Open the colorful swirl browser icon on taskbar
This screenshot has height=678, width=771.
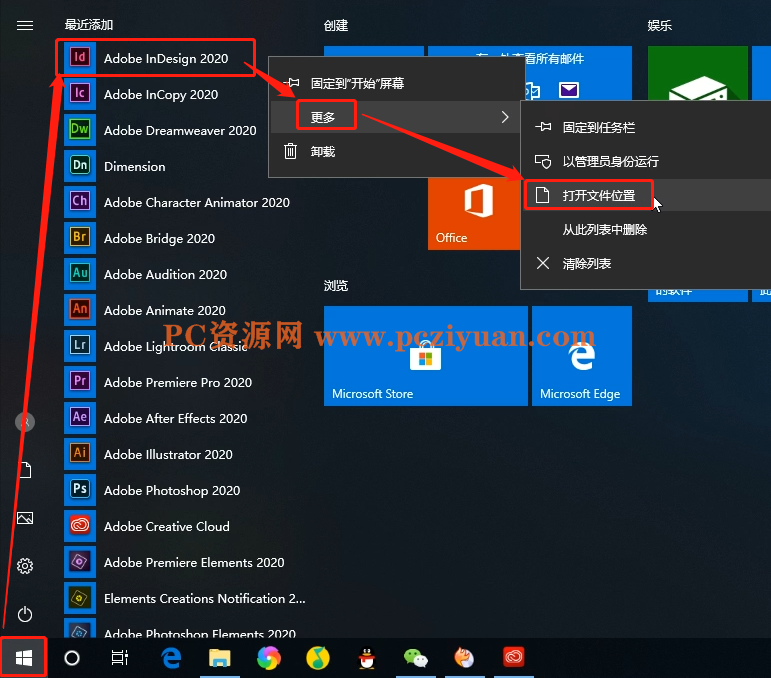269,658
